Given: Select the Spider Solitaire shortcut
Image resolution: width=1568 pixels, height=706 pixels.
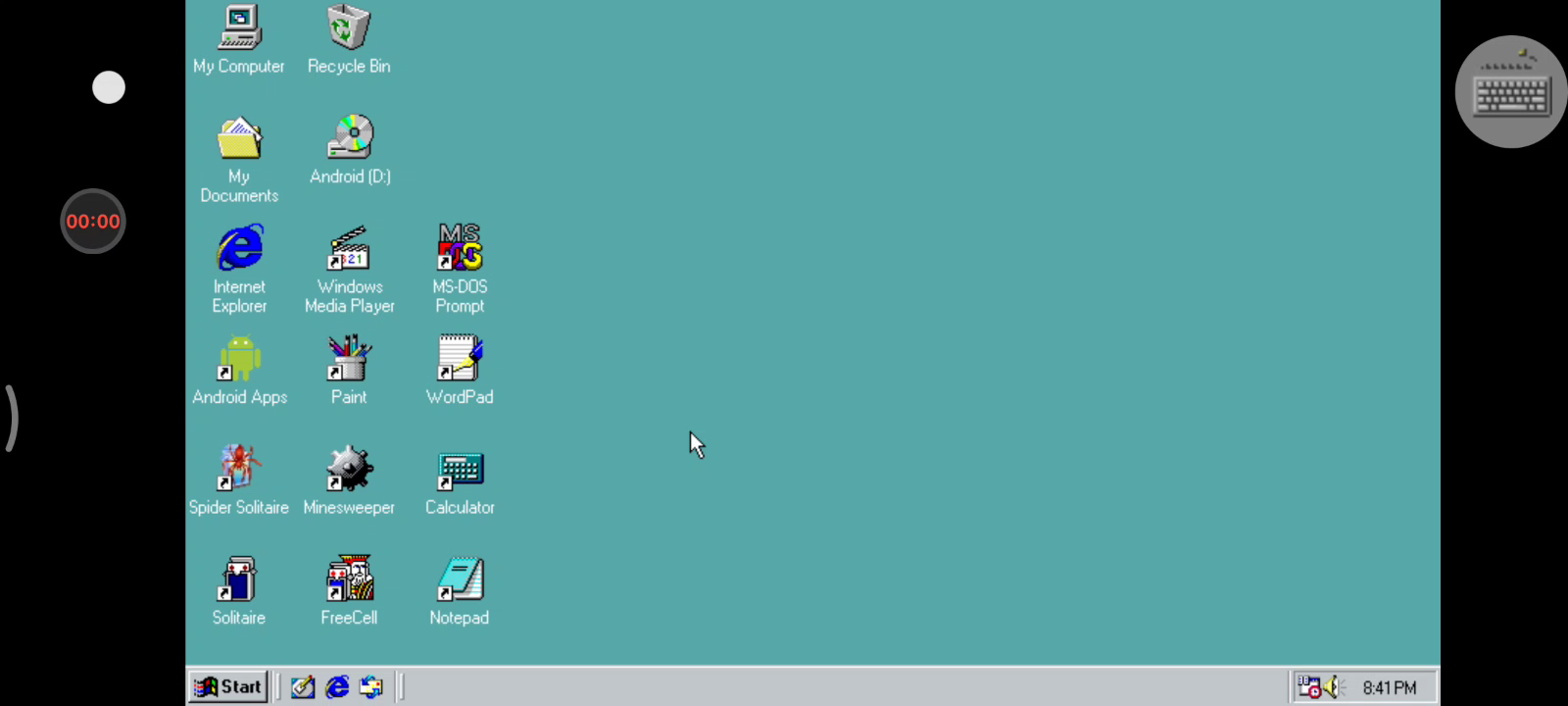Looking at the screenshot, I should 239,469.
